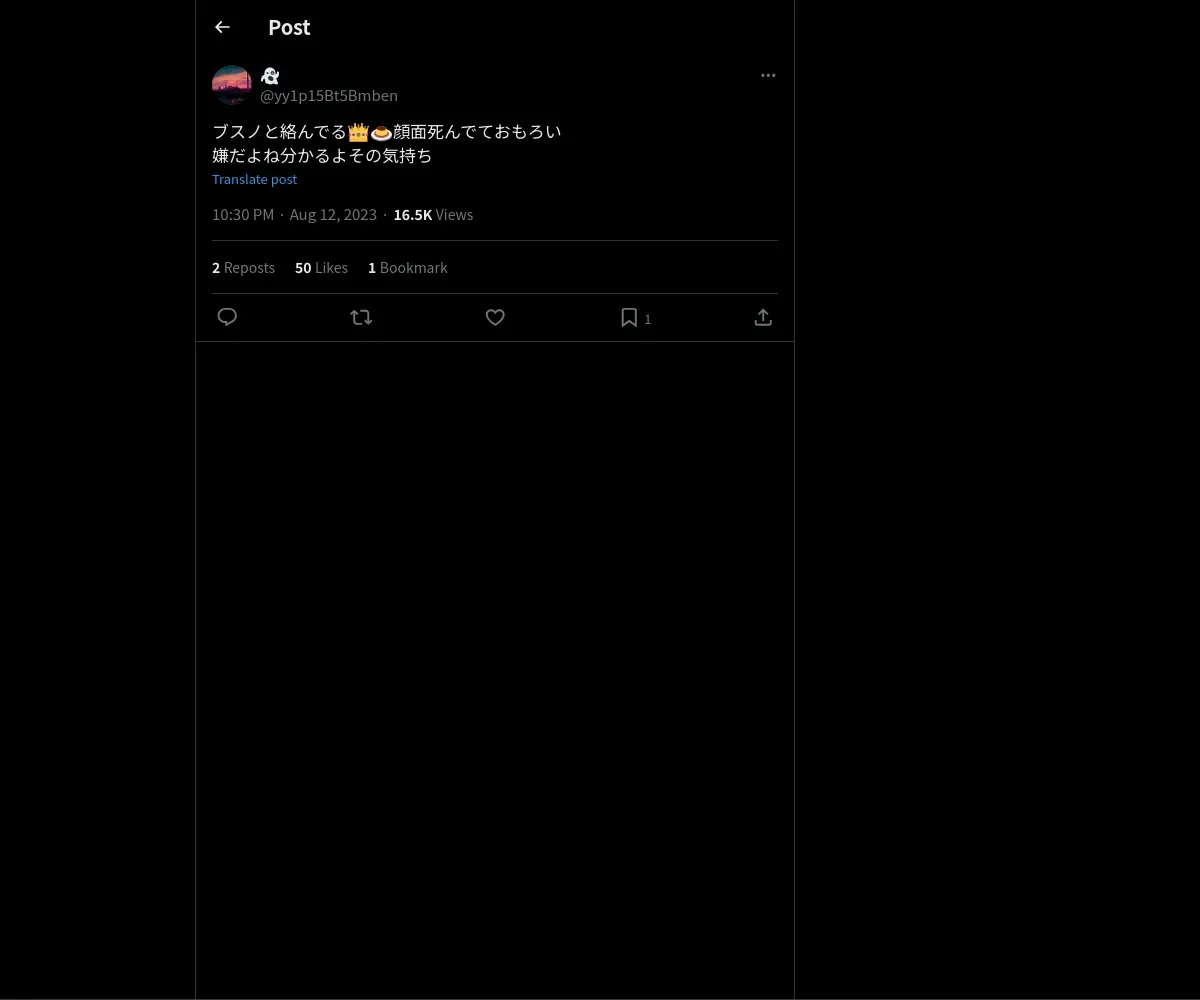Show the 50 Likes list
Image resolution: width=1200 pixels, height=1000 pixels.
point(321,267)
